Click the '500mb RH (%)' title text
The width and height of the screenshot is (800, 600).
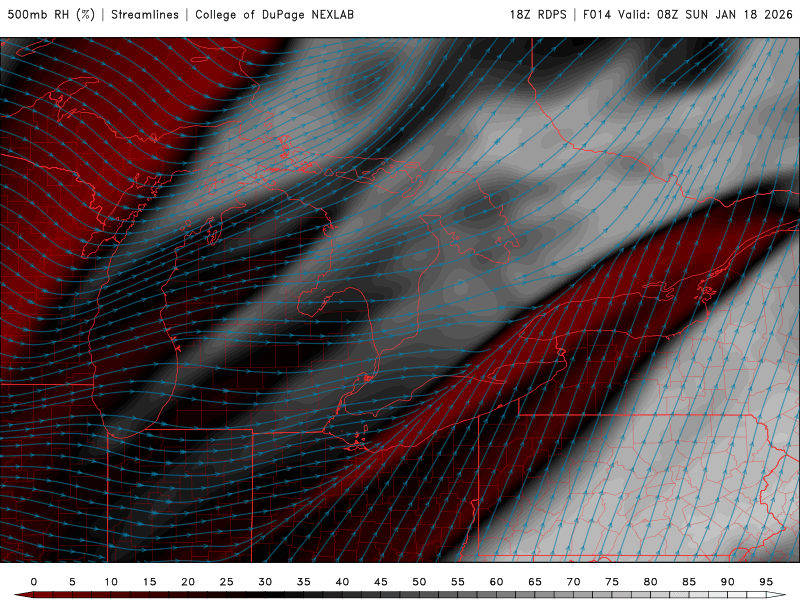pos(51,14)
